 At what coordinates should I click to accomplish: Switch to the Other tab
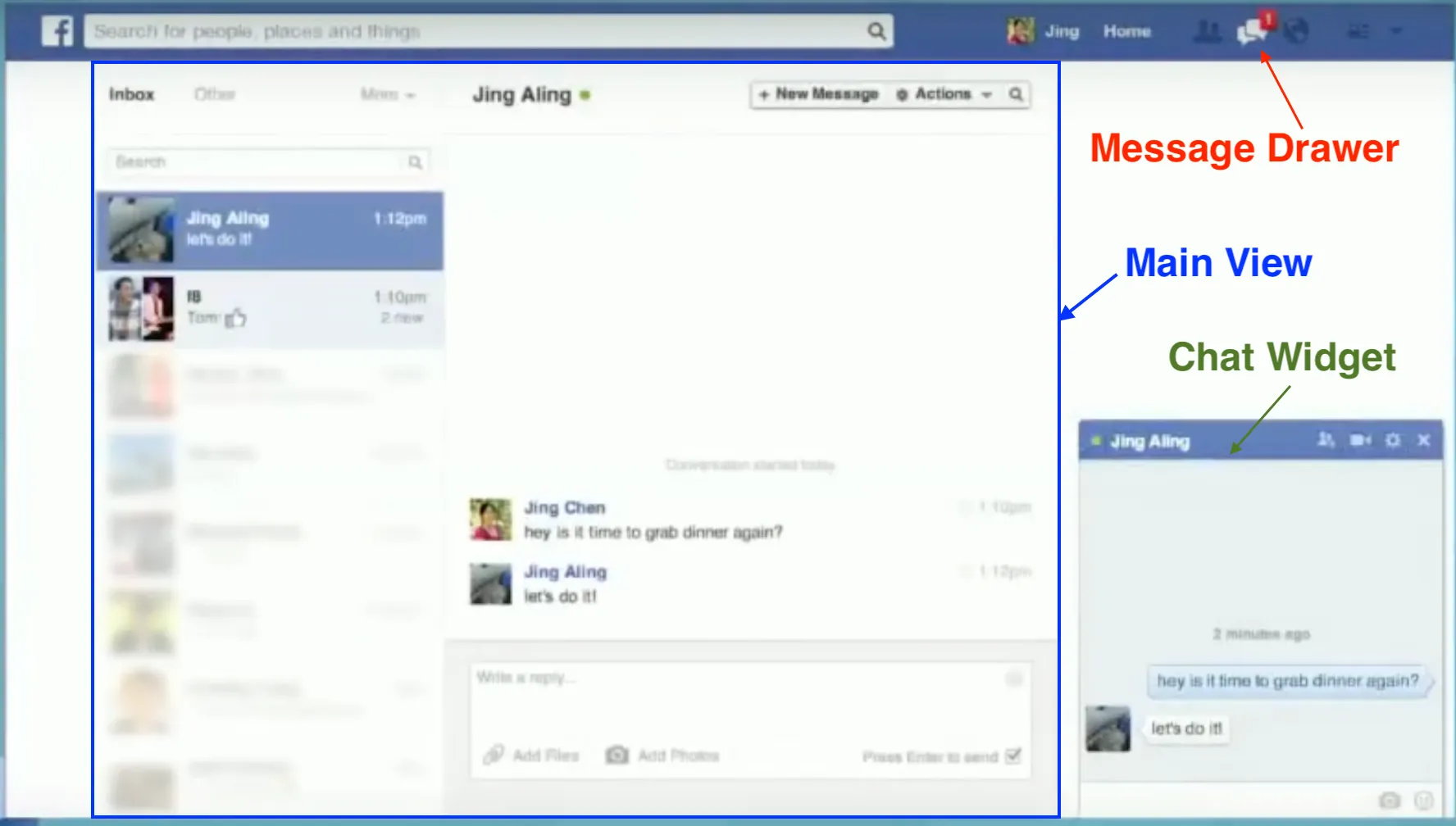[x=215, y=94]
